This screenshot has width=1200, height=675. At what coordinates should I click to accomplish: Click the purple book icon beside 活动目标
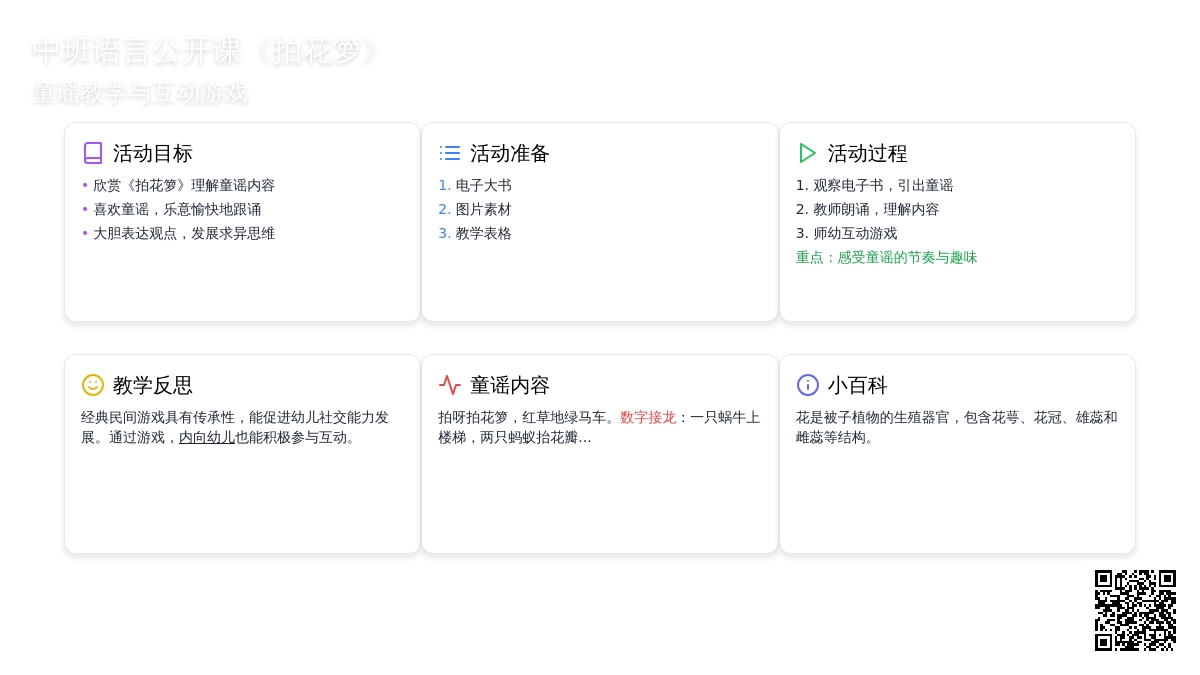[x=93, y=153]
